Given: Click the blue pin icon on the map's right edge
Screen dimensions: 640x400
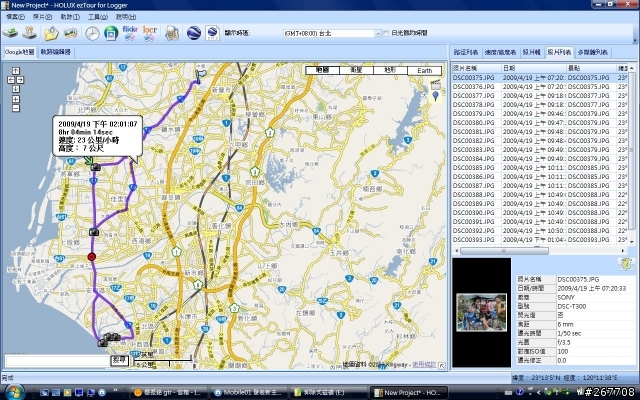Looking at the screenshot, I should [x=436, y=96].
